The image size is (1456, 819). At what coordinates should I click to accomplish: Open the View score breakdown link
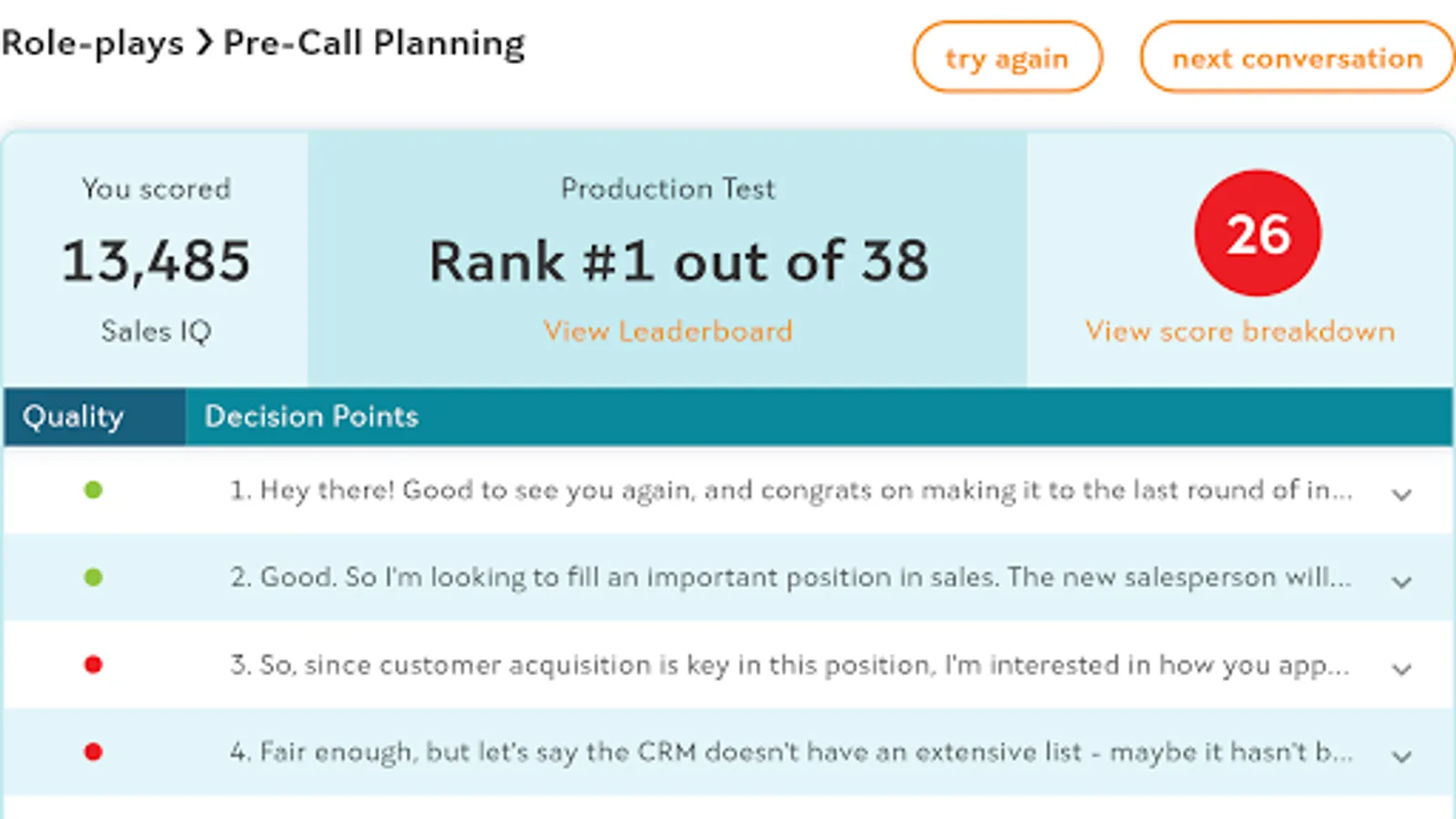[1239, 331]
